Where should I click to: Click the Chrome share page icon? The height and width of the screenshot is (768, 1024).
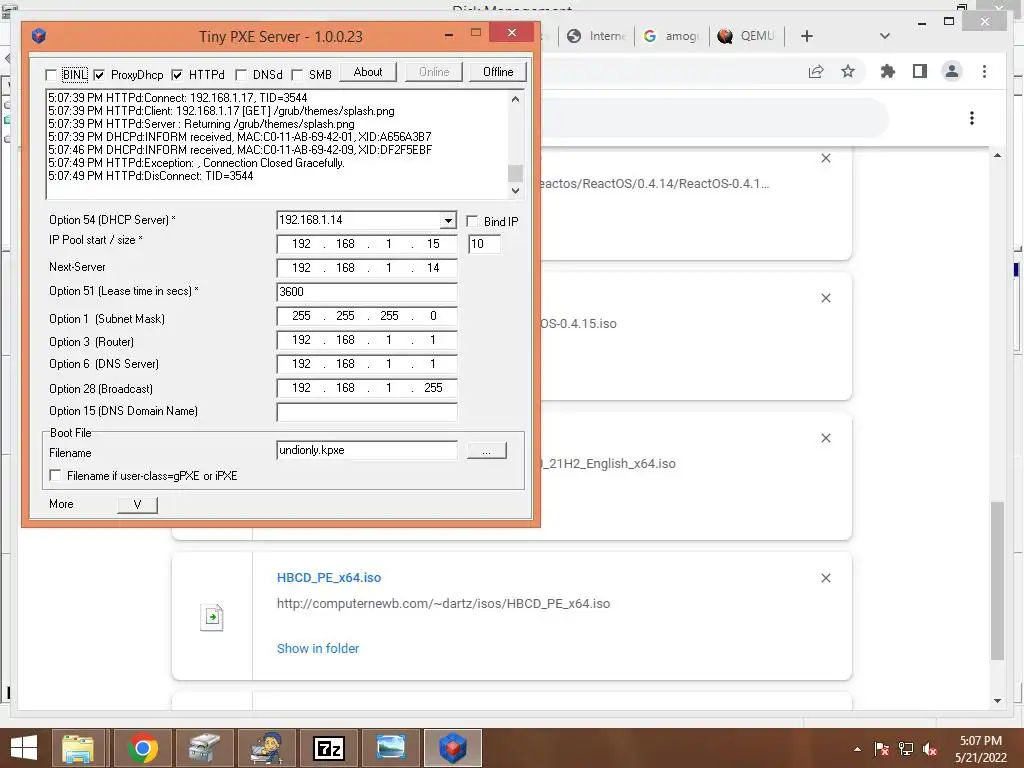(816, 72)
